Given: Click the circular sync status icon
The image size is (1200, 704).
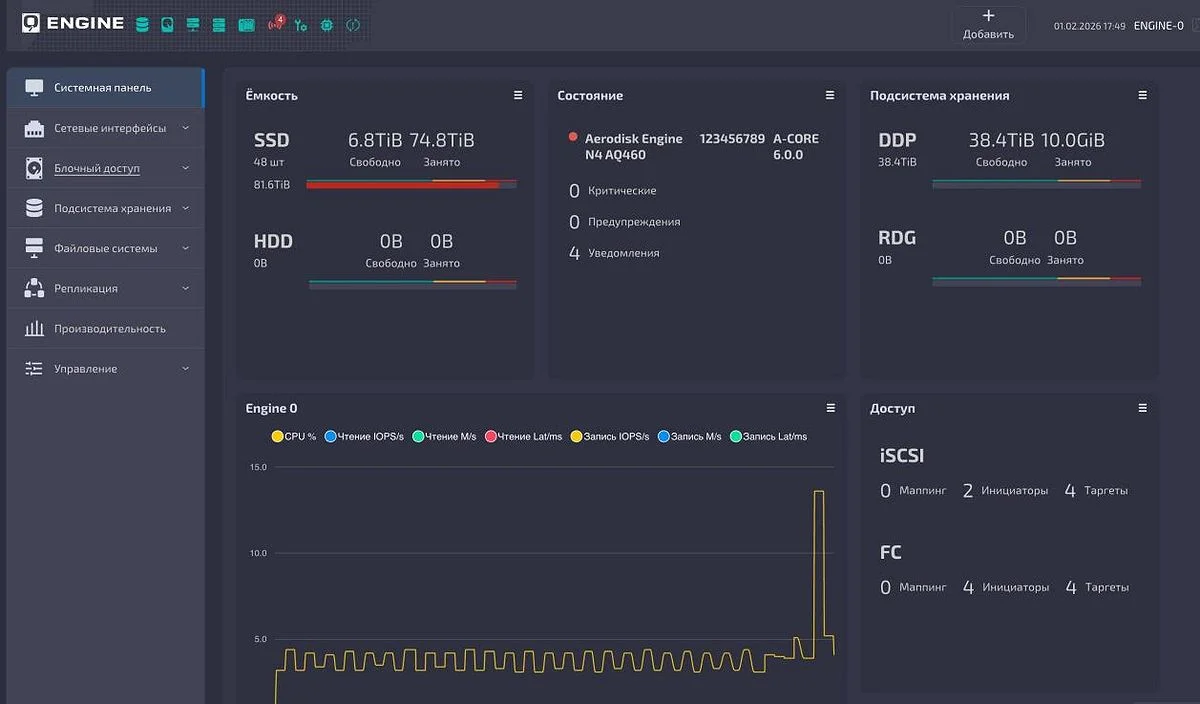Looking at the screenshot, I should [x=353, y=25].
